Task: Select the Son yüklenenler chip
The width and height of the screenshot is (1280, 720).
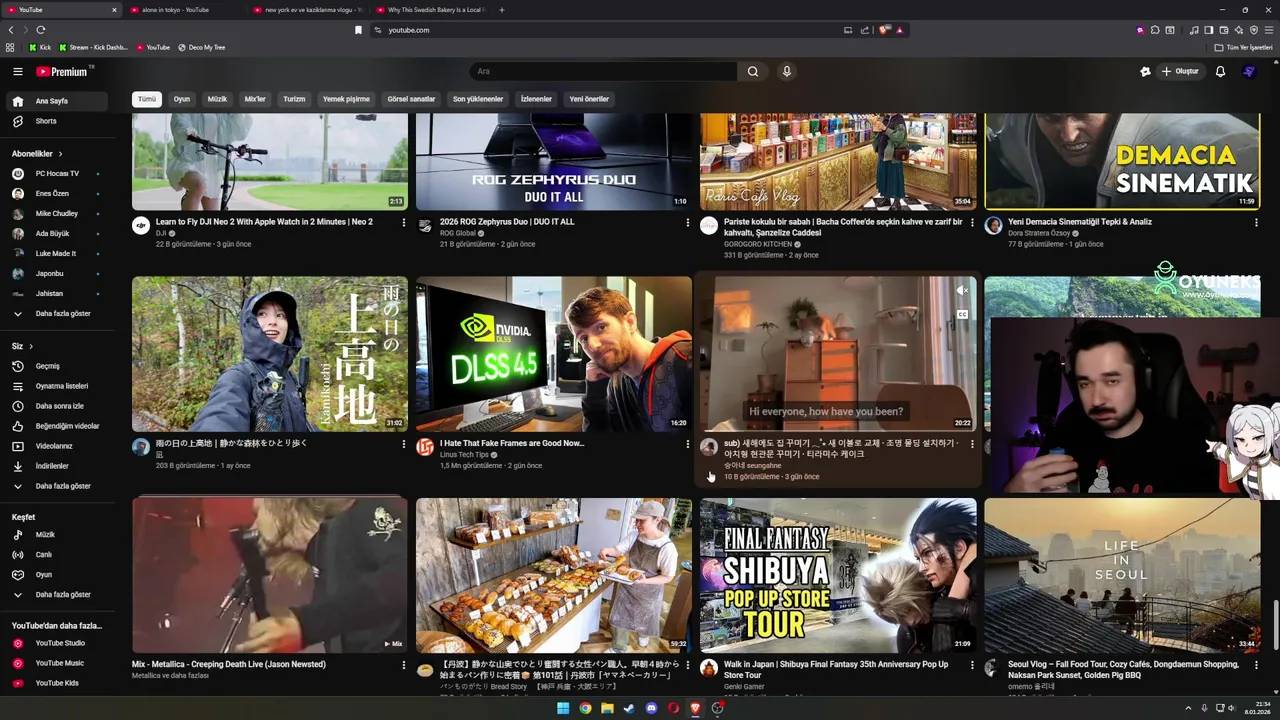Action: (x=478, y=99)
